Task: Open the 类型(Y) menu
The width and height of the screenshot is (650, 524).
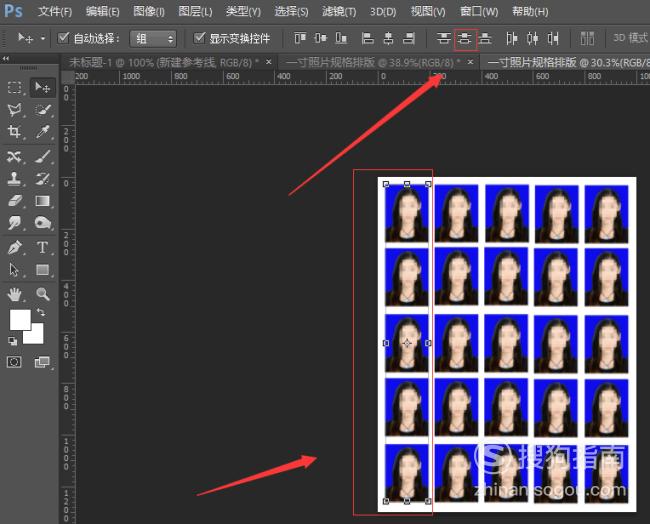Action: point(243,12)
